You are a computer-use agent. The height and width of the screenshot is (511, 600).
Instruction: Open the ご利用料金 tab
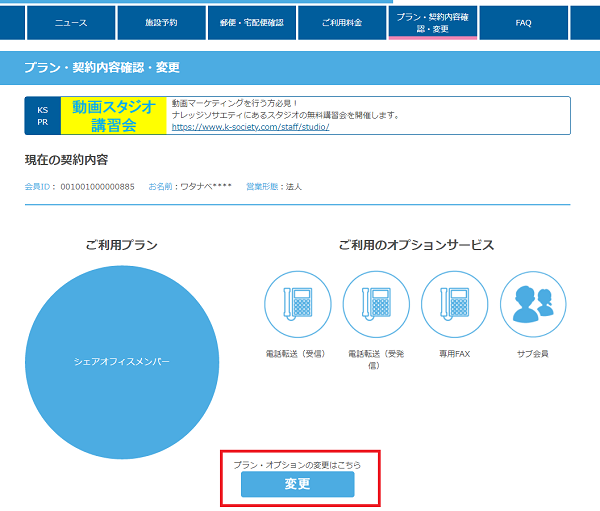click(x=342, y=23)
